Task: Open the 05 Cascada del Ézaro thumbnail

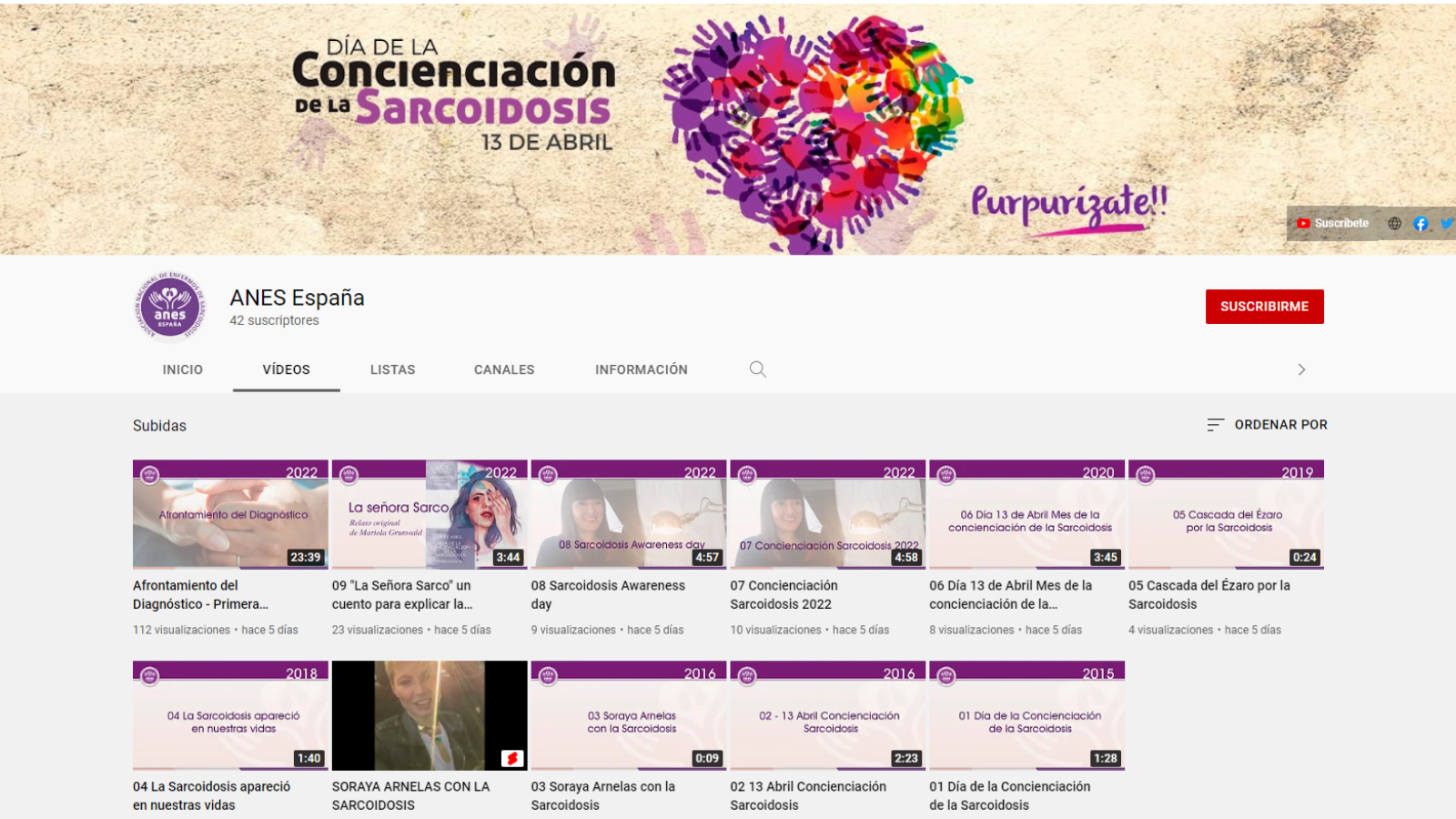Action: click(x=1226, y=515)
